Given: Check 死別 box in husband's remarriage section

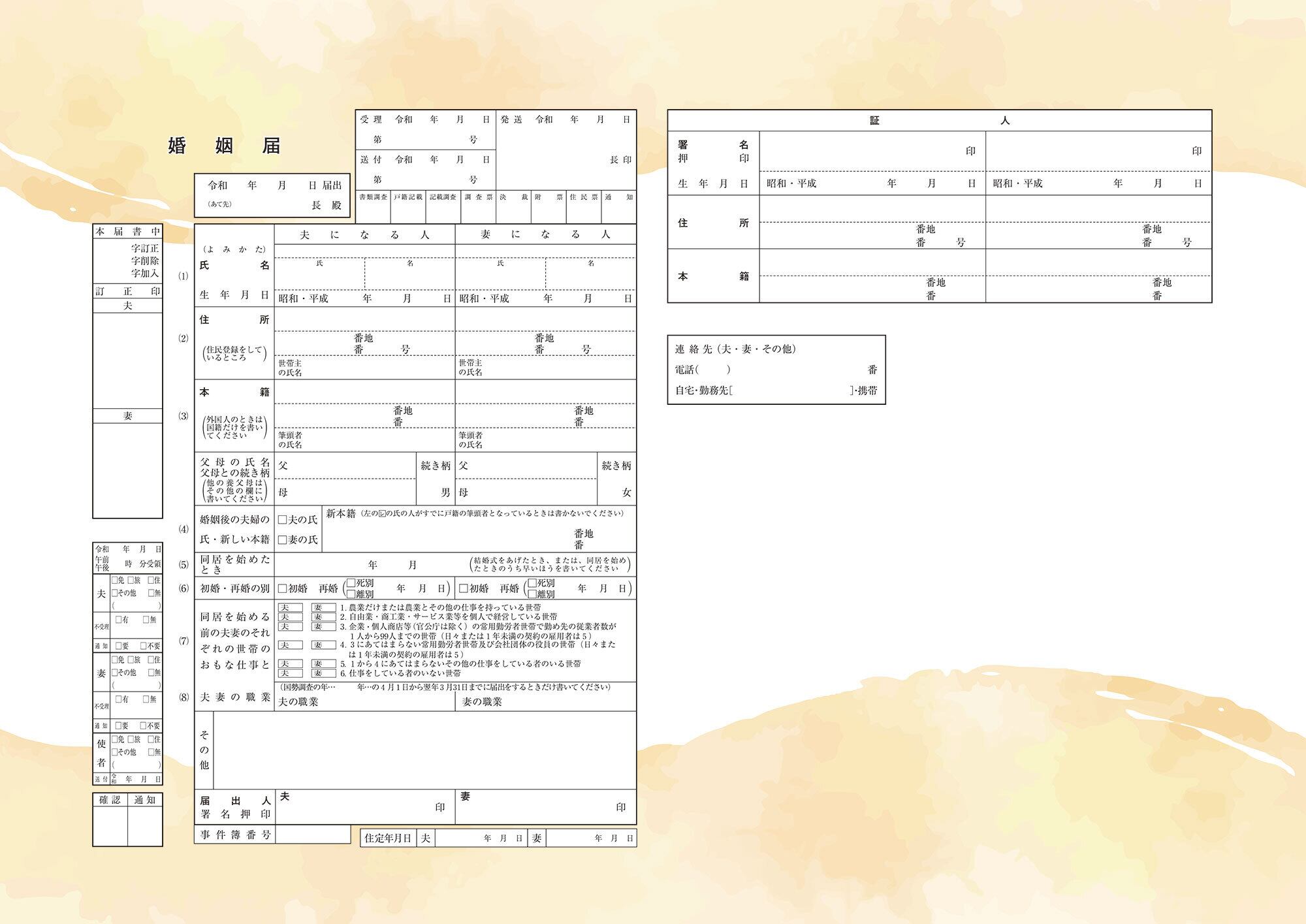Looking at the screenshot, I should [x=351, y=582].
